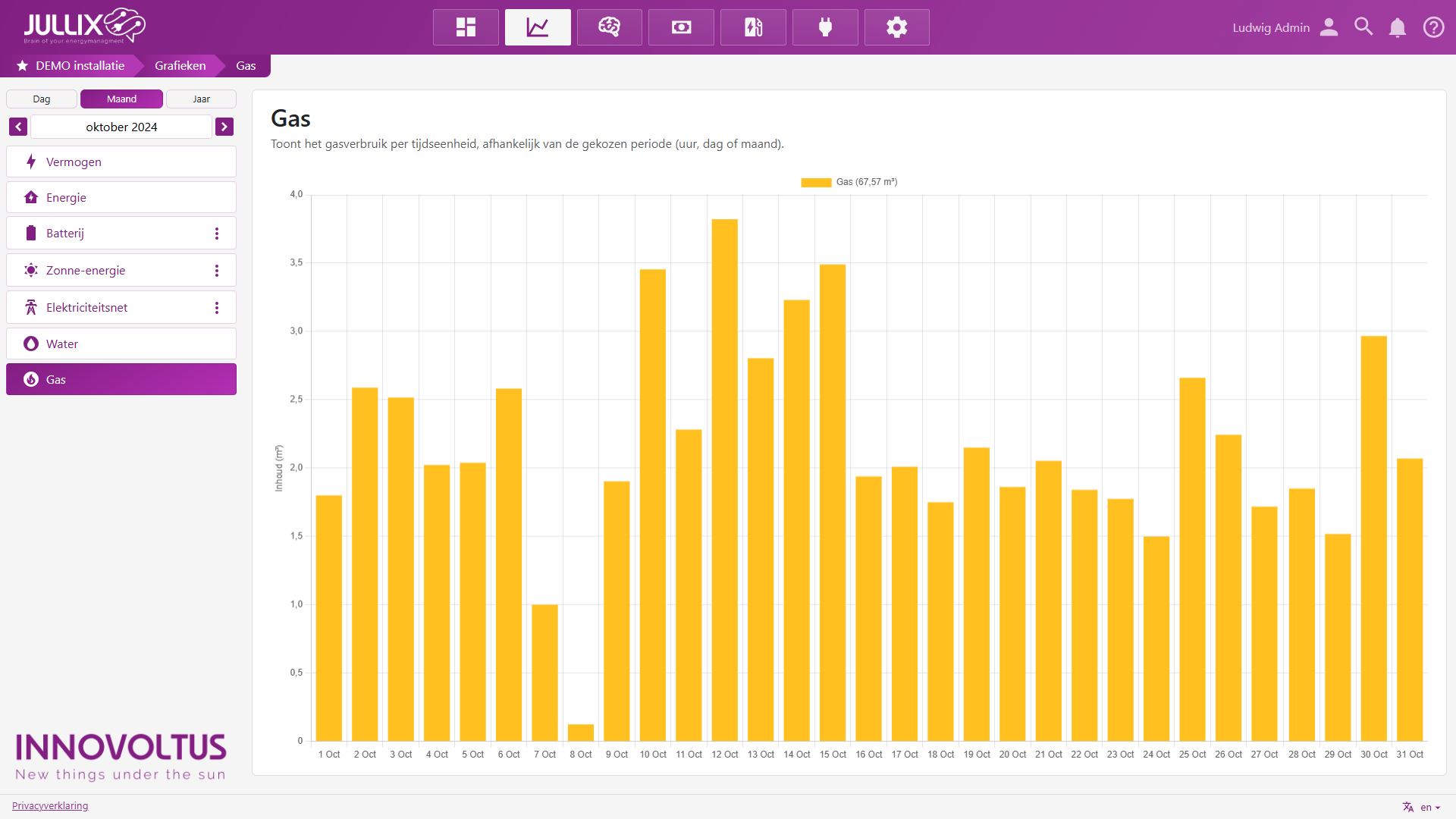Open the money/costs icon in toolbar
1456x819 pixels.
pyautogui.click(x=681, y=27)
